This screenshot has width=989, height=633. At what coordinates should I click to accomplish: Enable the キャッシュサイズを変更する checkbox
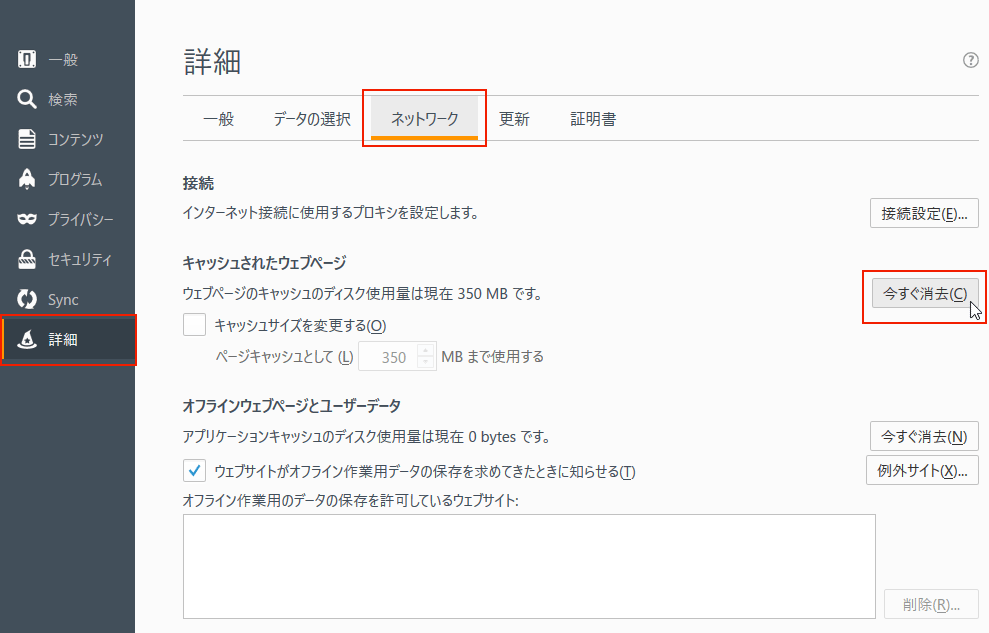point(194,325)
